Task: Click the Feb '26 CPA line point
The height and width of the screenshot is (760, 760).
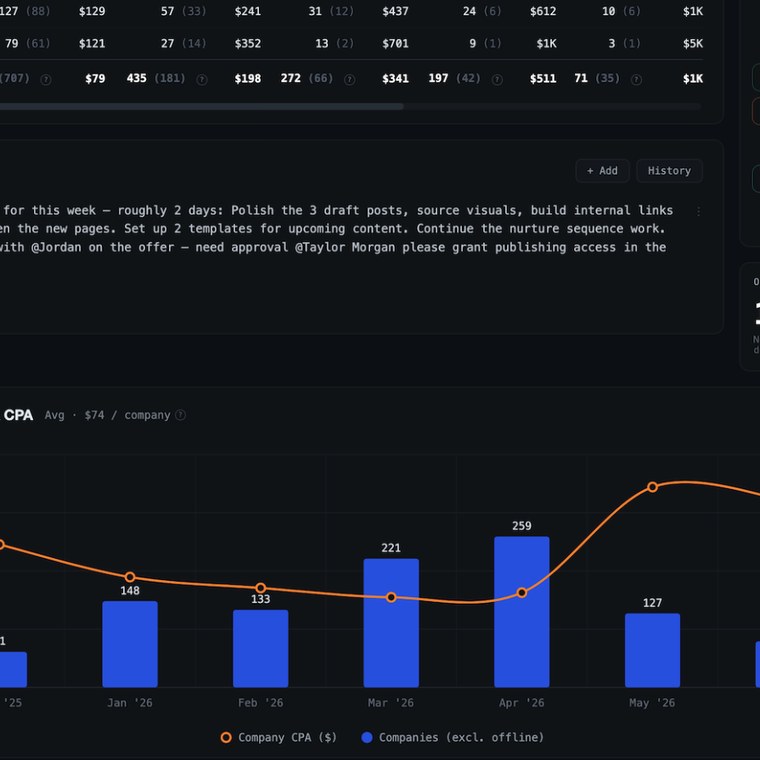Action: point(260,588)
